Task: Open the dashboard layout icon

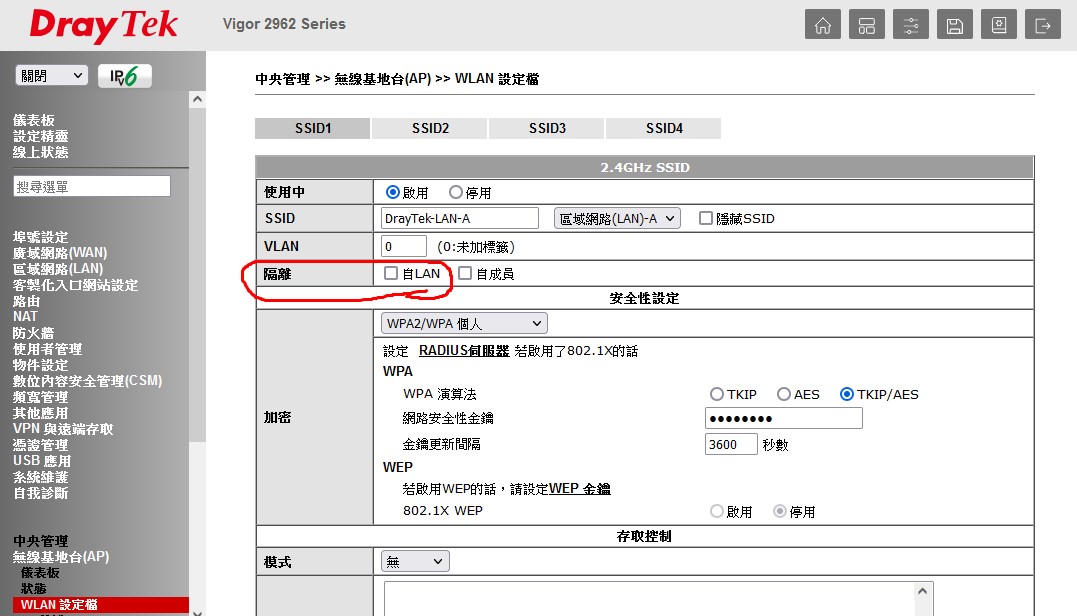Action: pos(867,26)
